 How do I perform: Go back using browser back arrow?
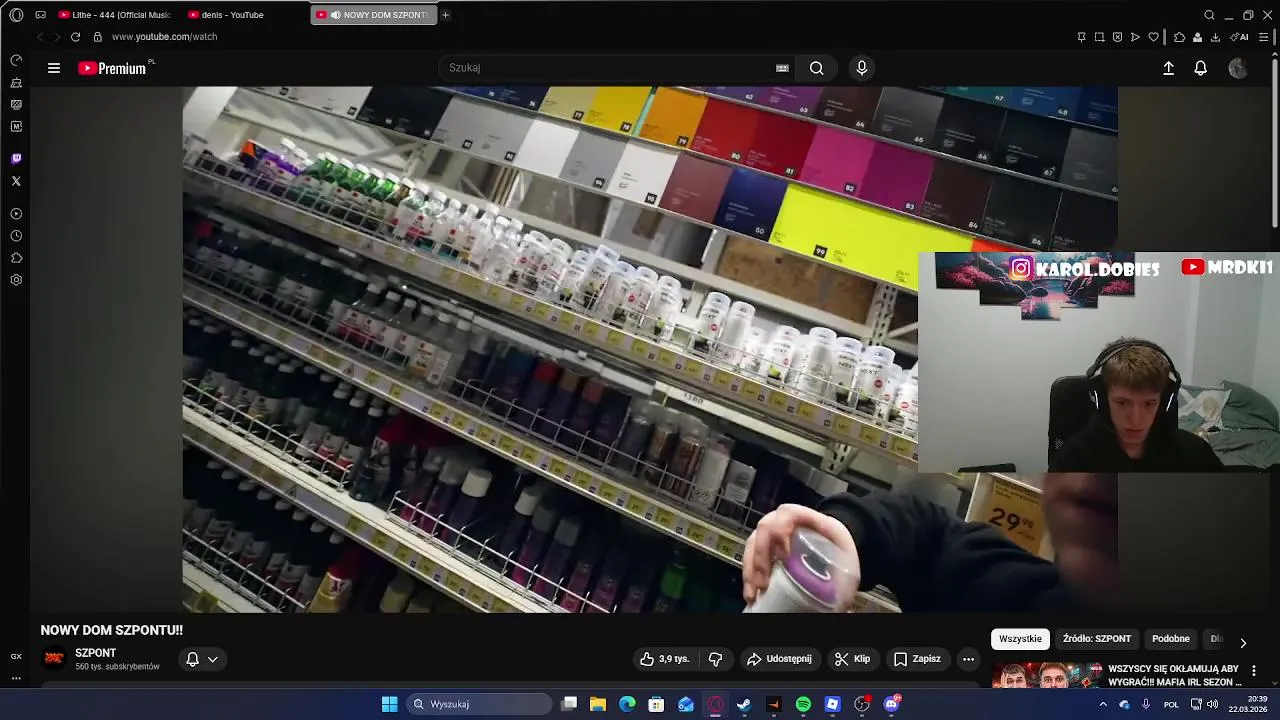(x=40, y=37)
